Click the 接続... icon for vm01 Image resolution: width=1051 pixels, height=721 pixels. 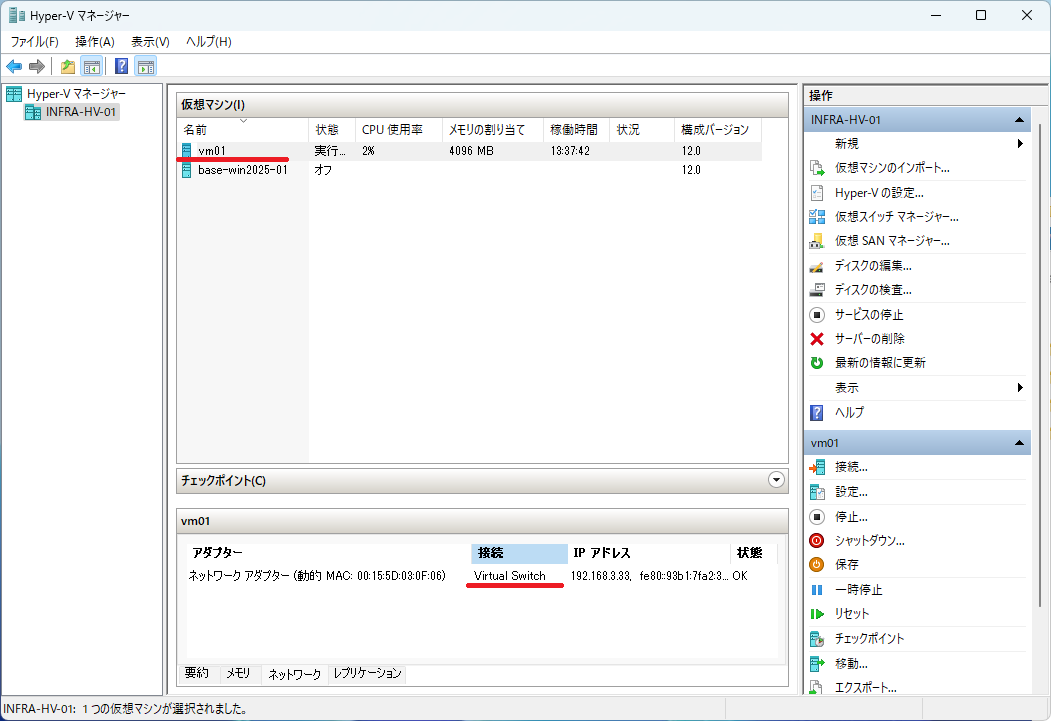coord(816,468)
